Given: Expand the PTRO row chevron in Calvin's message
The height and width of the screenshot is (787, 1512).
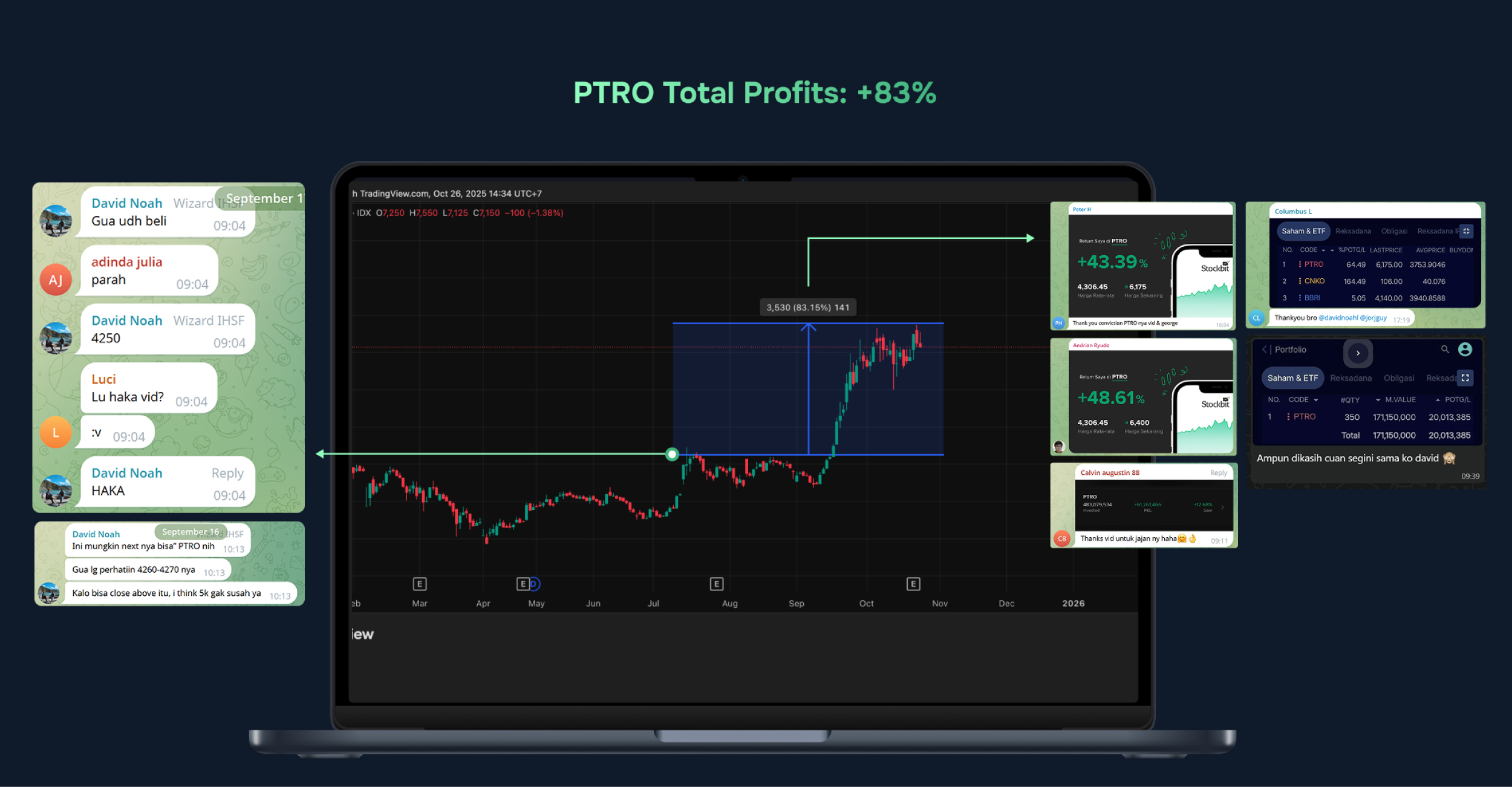Looking at the screenshot, I should coord(1222,507).
